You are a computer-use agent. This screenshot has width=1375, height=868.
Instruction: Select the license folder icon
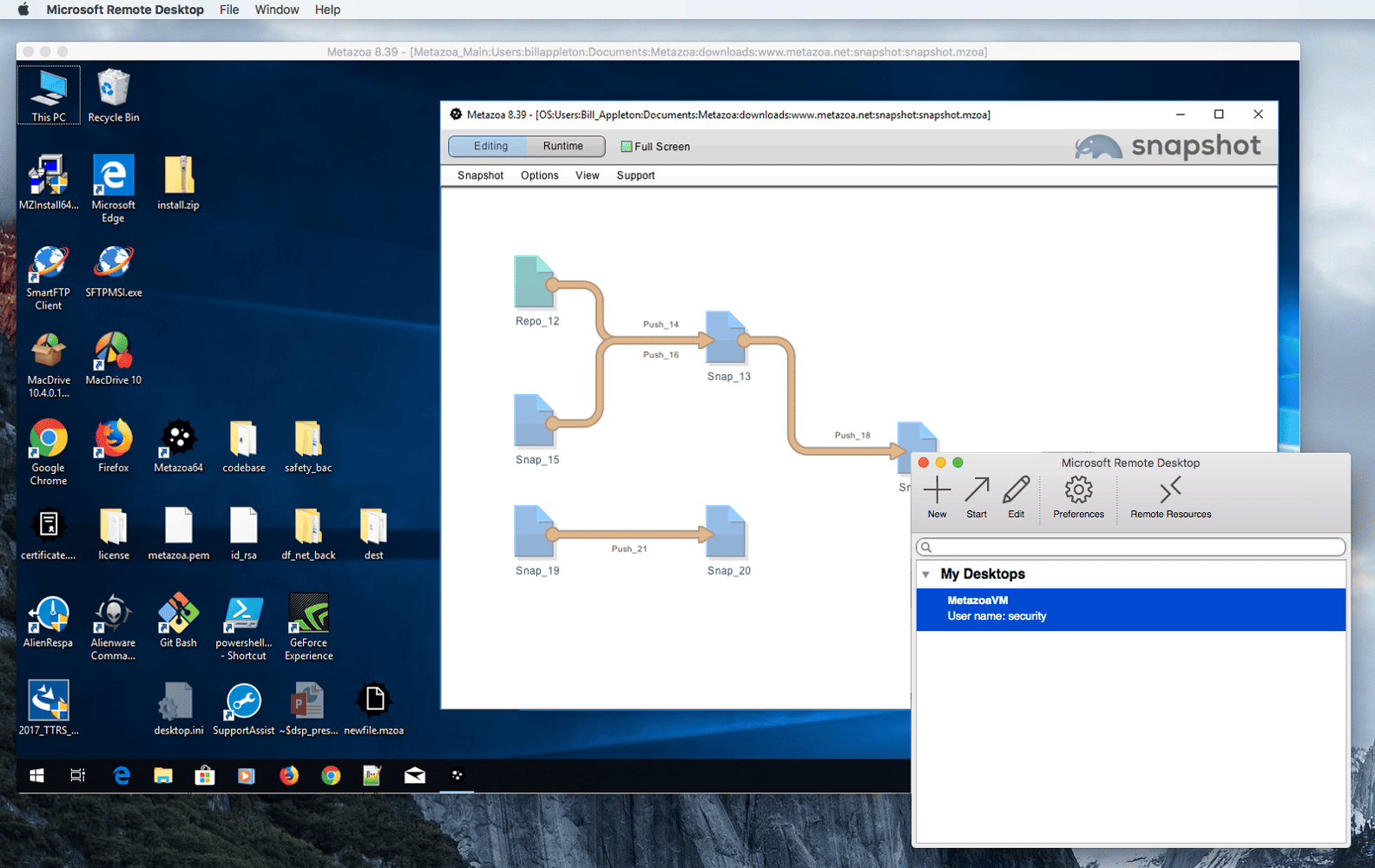coord(114,533)
